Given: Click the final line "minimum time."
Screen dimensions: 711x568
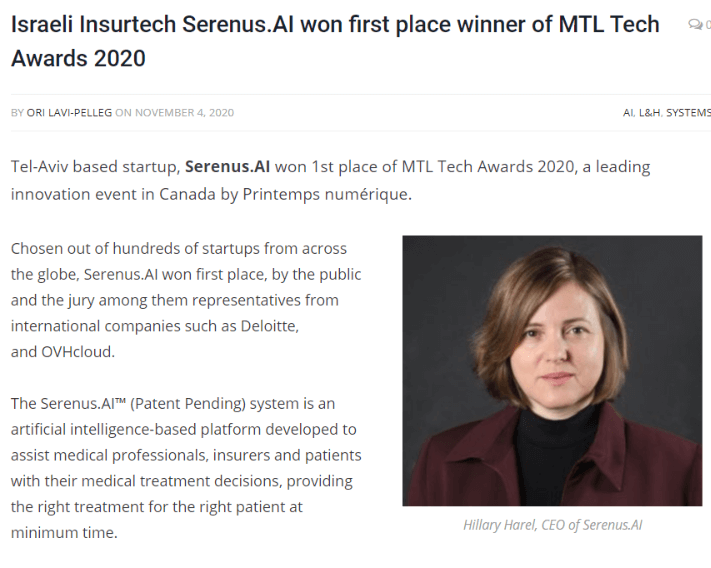Looking at the screenshot, I should (x=64, y=534).
